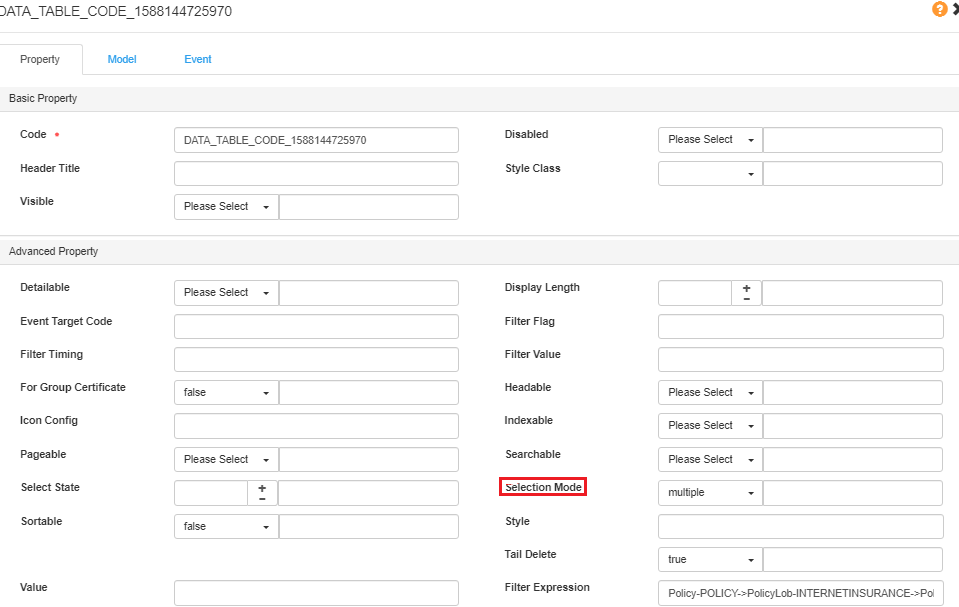Screen dimensions: 959x607
Task: Click the plus-minus stepper for Select State
Action: click(x=262, y=493)
